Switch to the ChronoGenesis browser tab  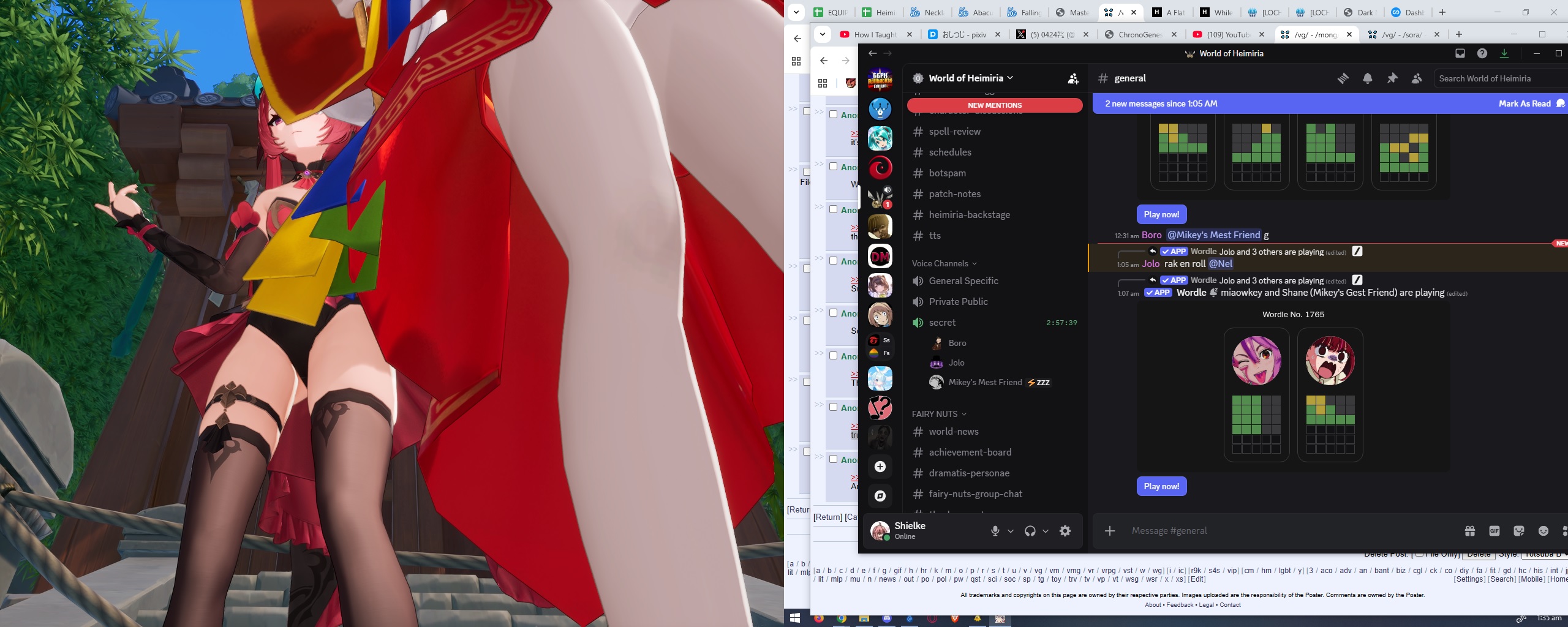pyautogui.click(x=1140, y=34)
